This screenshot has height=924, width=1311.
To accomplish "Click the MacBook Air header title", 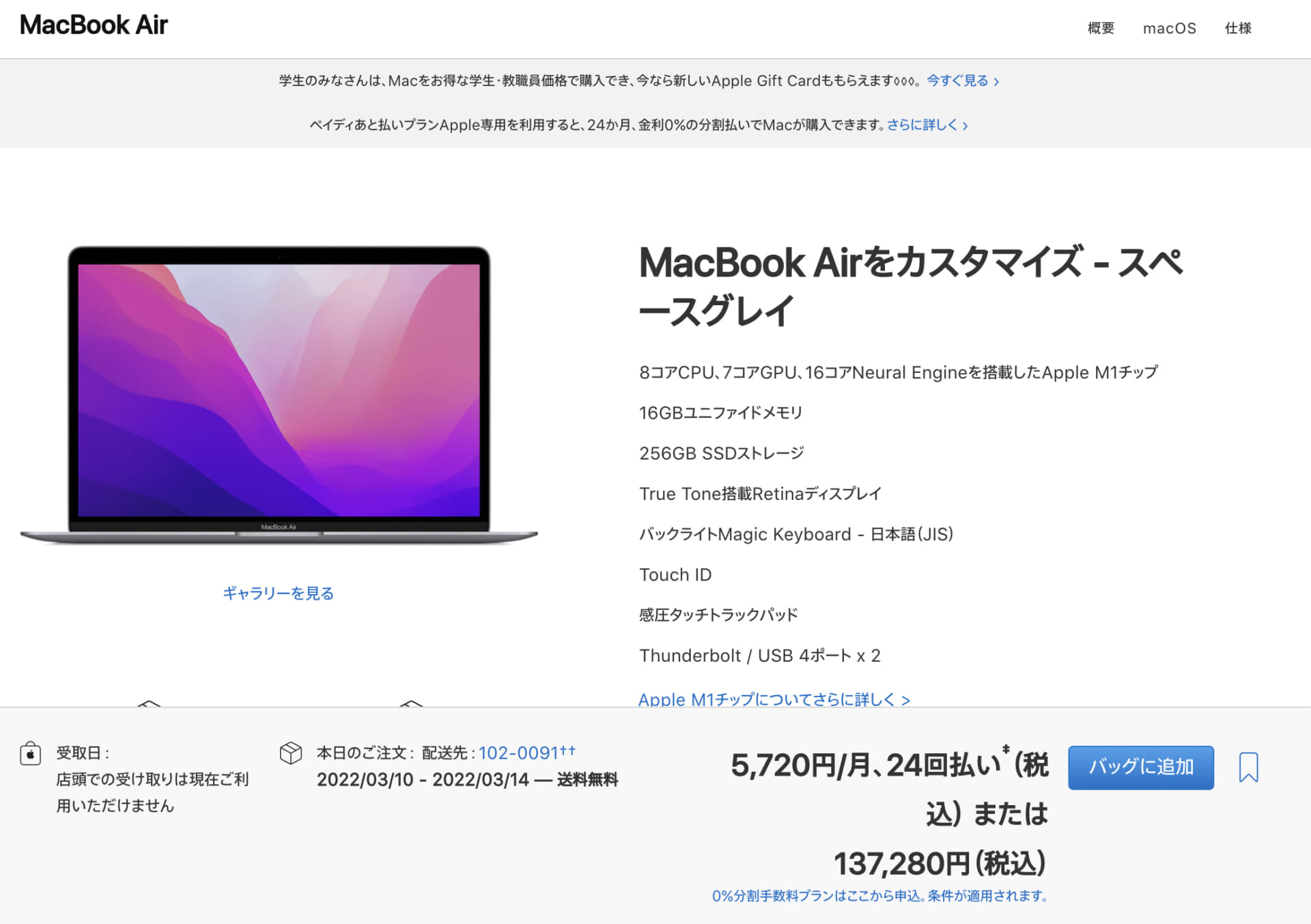I will (94, 25).
